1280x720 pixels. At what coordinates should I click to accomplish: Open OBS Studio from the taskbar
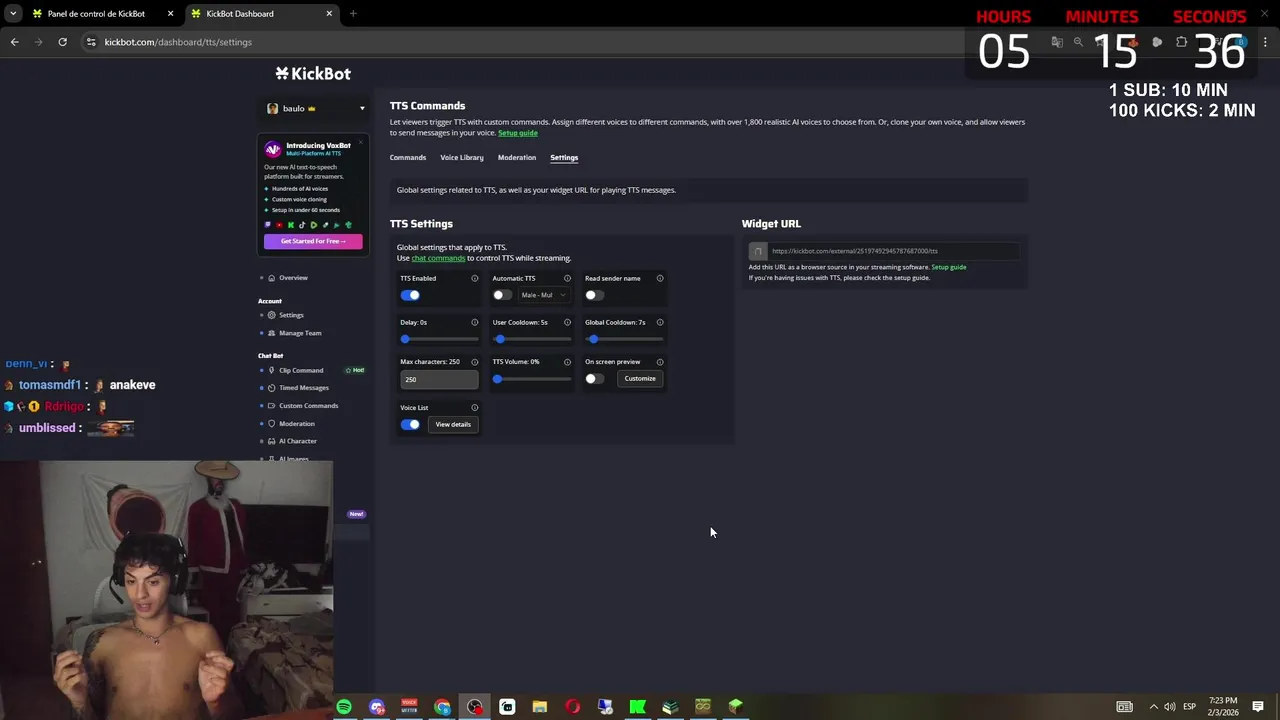475,707
